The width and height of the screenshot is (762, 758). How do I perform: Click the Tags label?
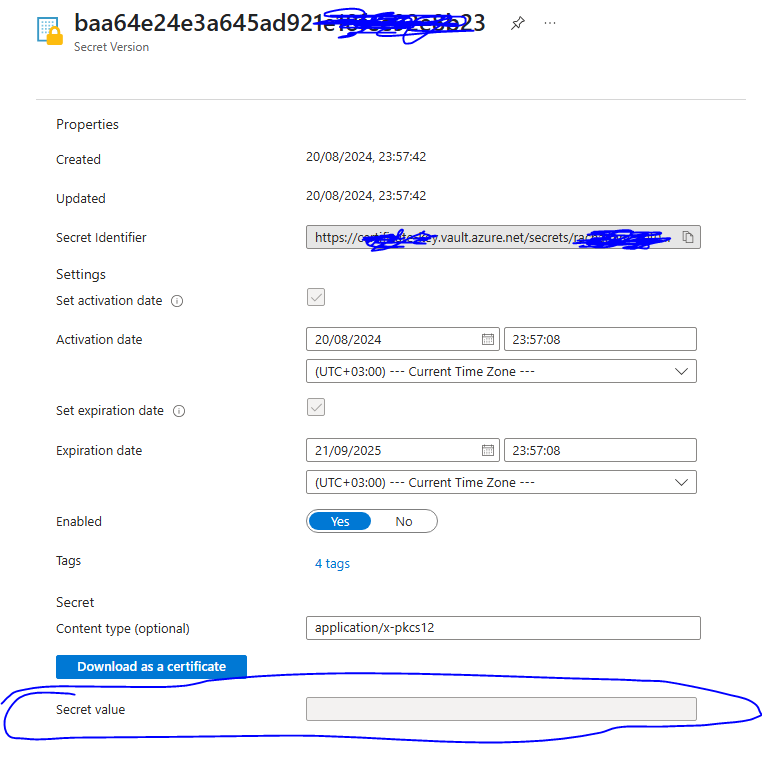coord(68,561)
